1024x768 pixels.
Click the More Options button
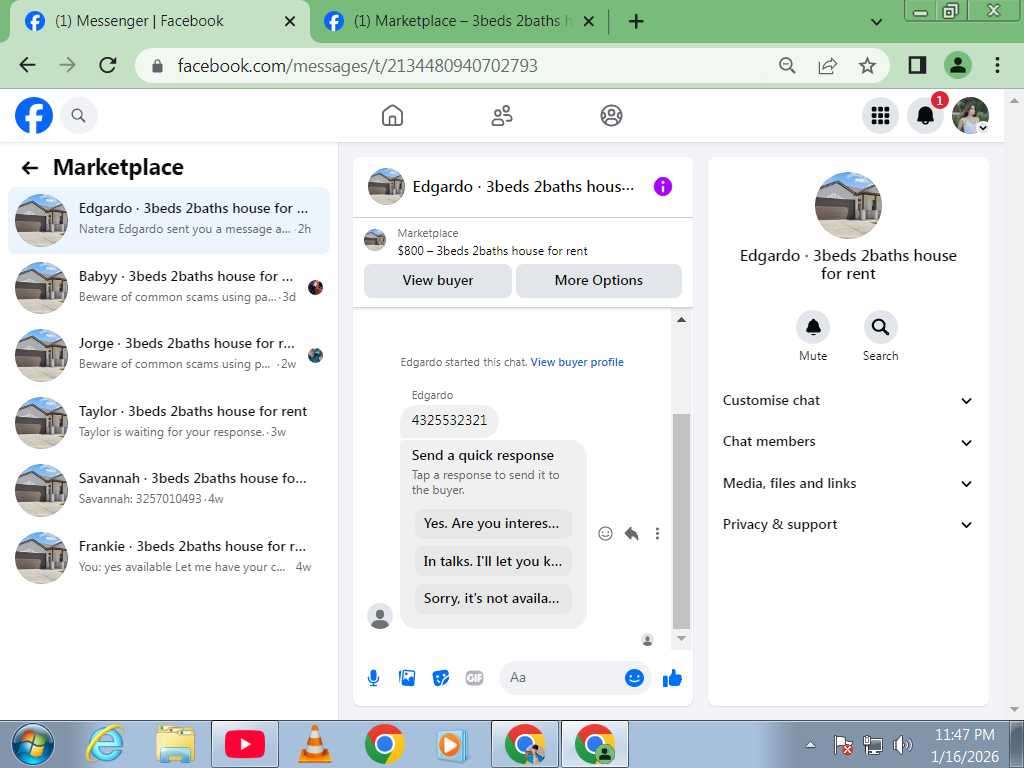[x=598, y=281]
